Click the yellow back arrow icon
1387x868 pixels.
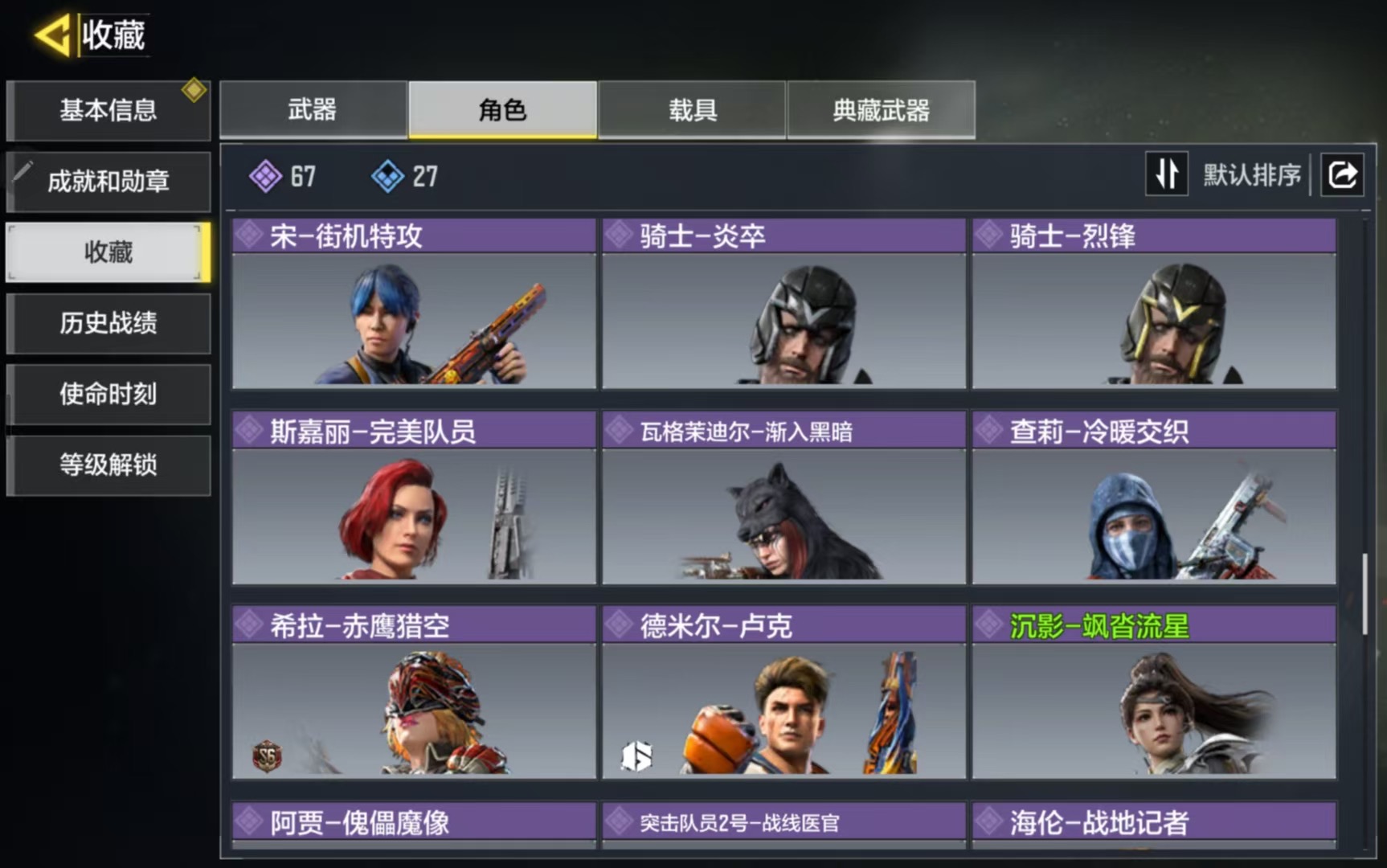tap(53, 35)
